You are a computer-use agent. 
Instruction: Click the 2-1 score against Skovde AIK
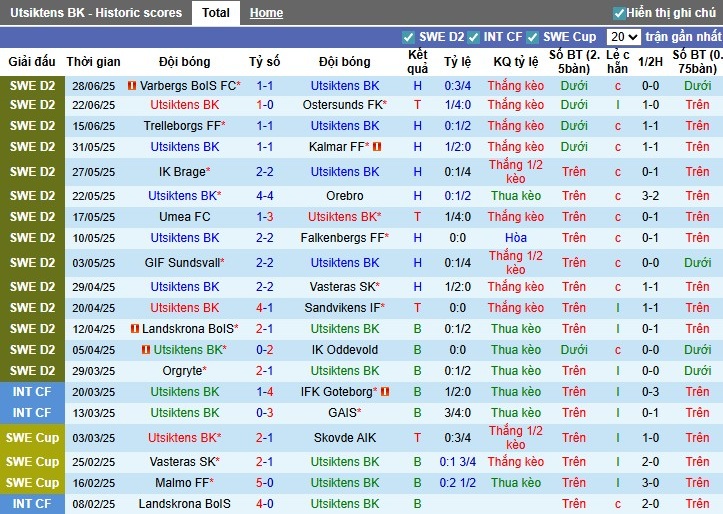[x=265, y=438]
